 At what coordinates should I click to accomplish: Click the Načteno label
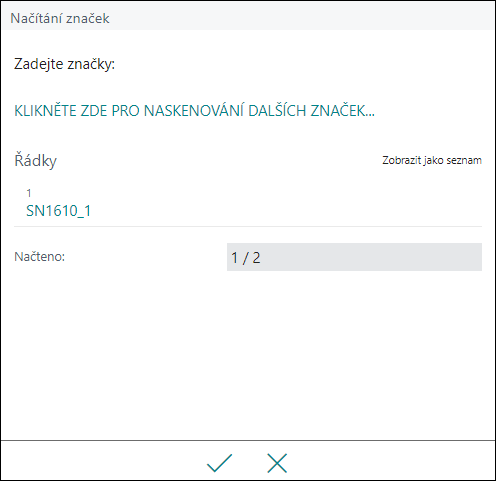click(39, 257)
